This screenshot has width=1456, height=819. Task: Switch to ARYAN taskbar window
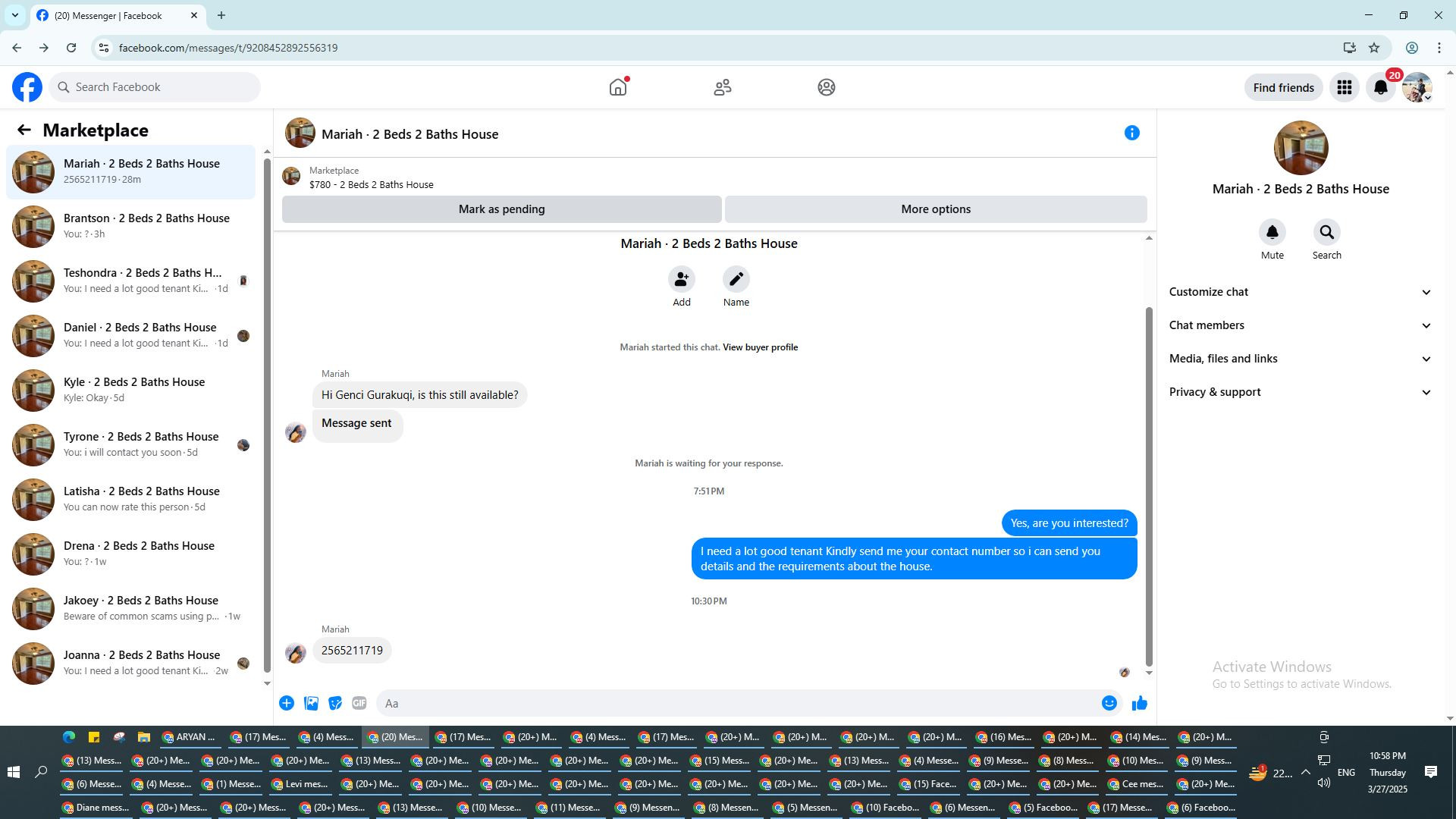(190, 737)
